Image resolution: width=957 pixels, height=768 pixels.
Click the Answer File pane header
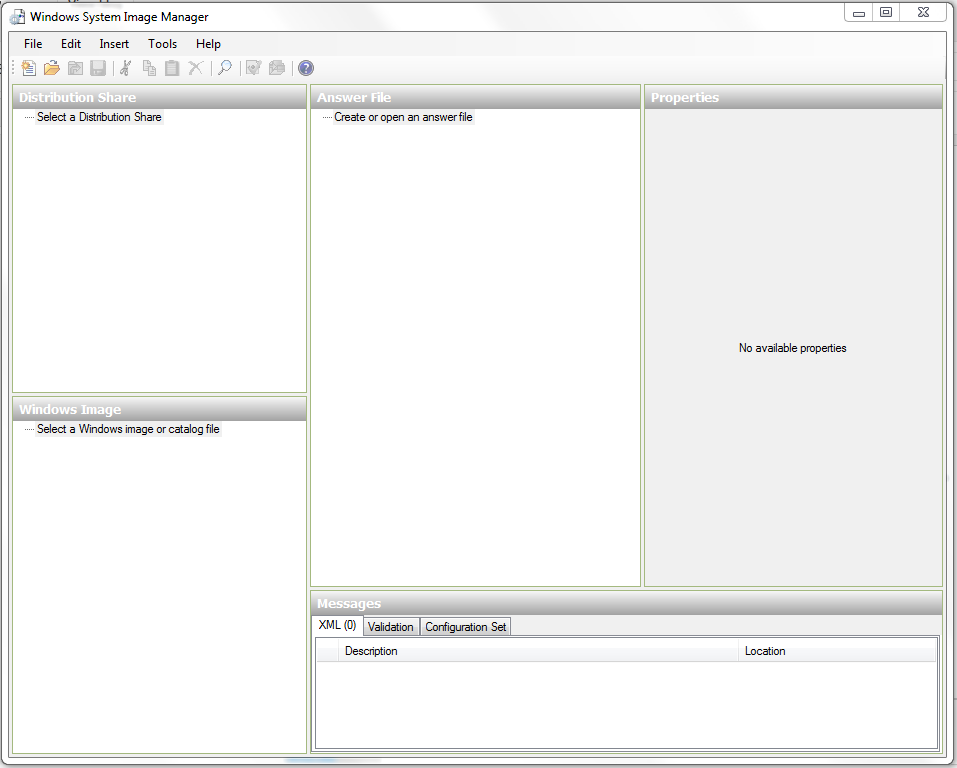click(475, 98)
